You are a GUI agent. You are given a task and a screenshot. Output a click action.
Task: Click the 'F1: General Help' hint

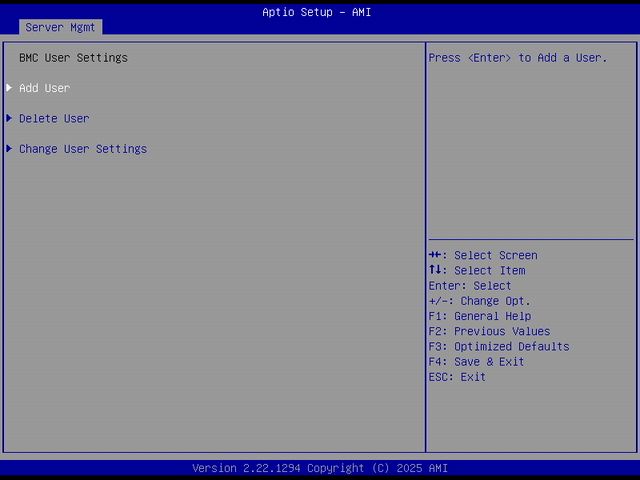480,316
